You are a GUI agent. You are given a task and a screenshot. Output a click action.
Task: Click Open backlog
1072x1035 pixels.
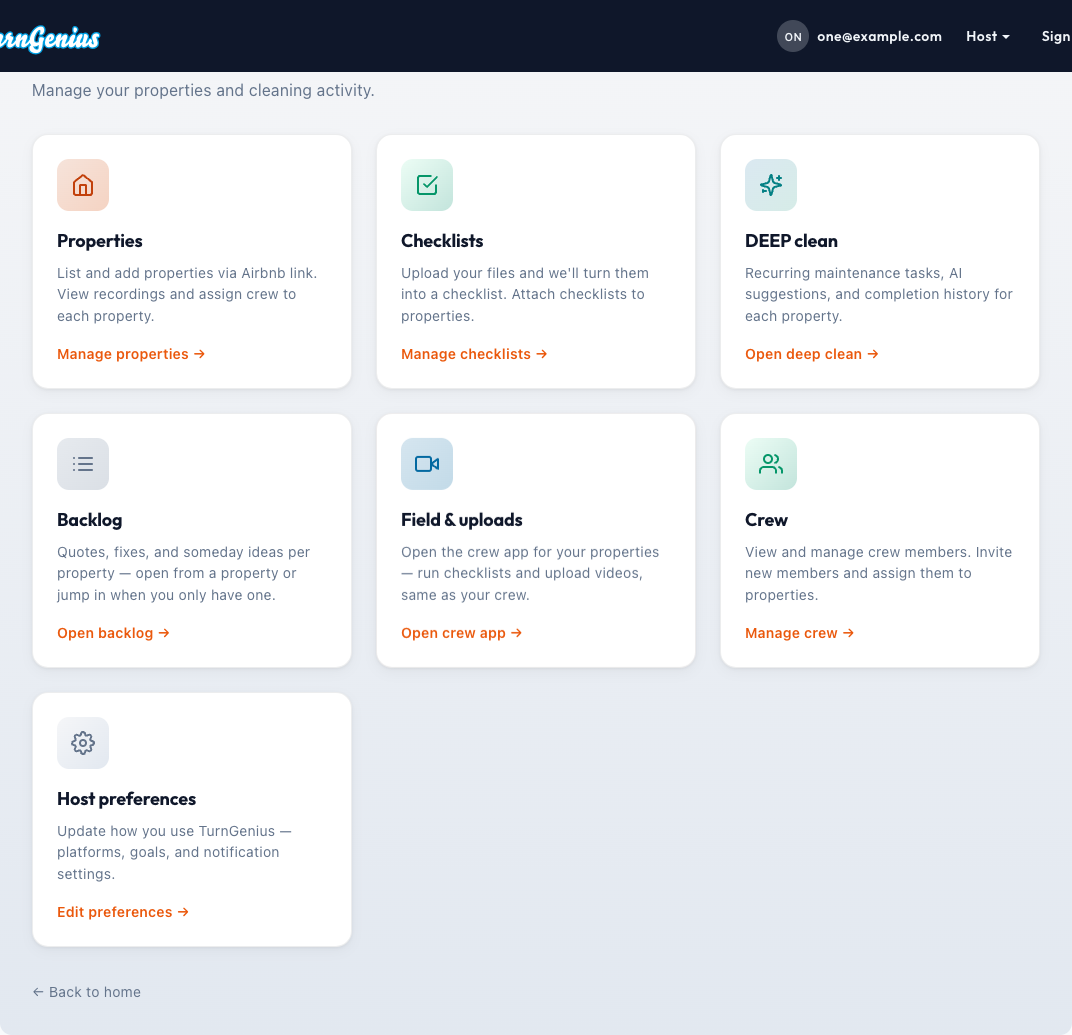click(x=113, y=632)
